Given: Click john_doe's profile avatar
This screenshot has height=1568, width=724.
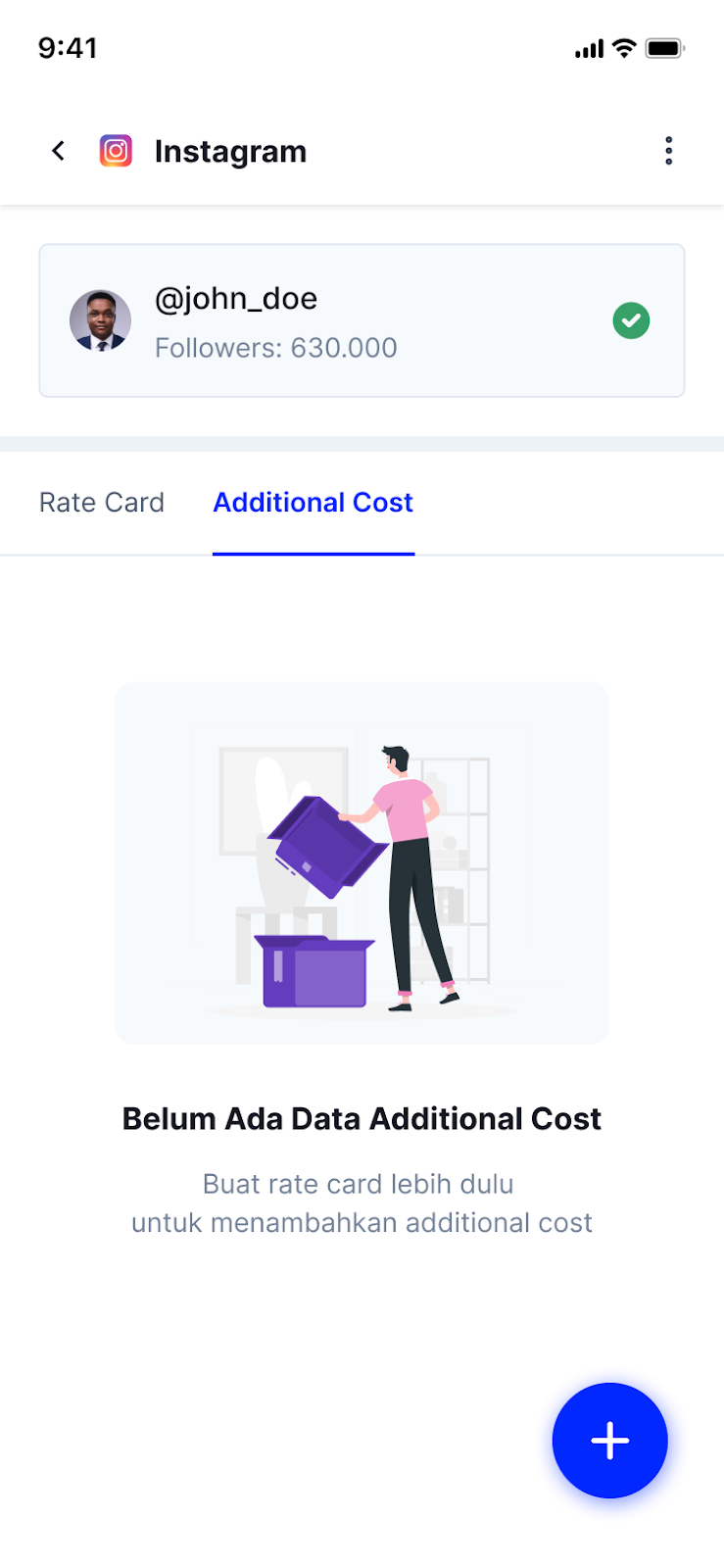Looking at the screenshot, I should 100,320.
